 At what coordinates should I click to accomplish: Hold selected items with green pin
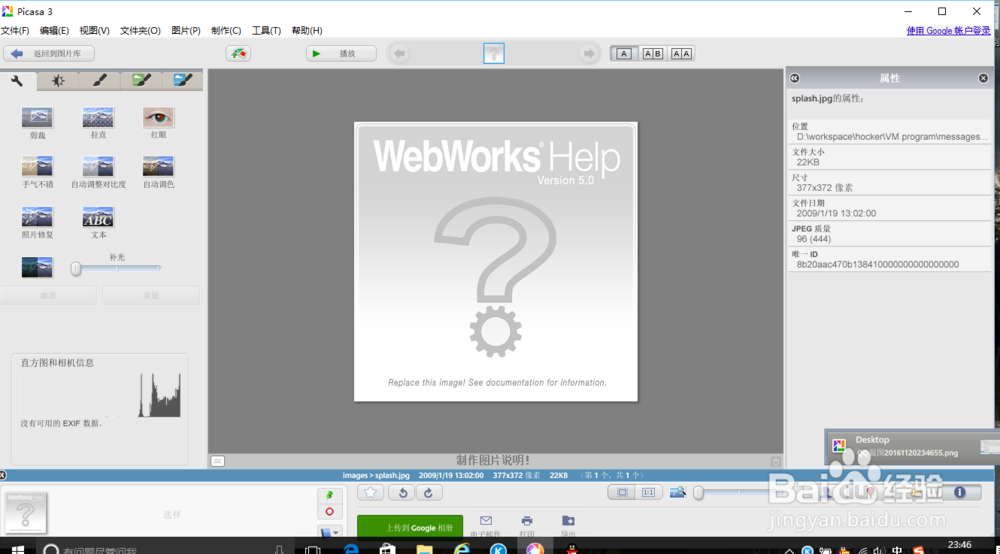tap(329, 495)
